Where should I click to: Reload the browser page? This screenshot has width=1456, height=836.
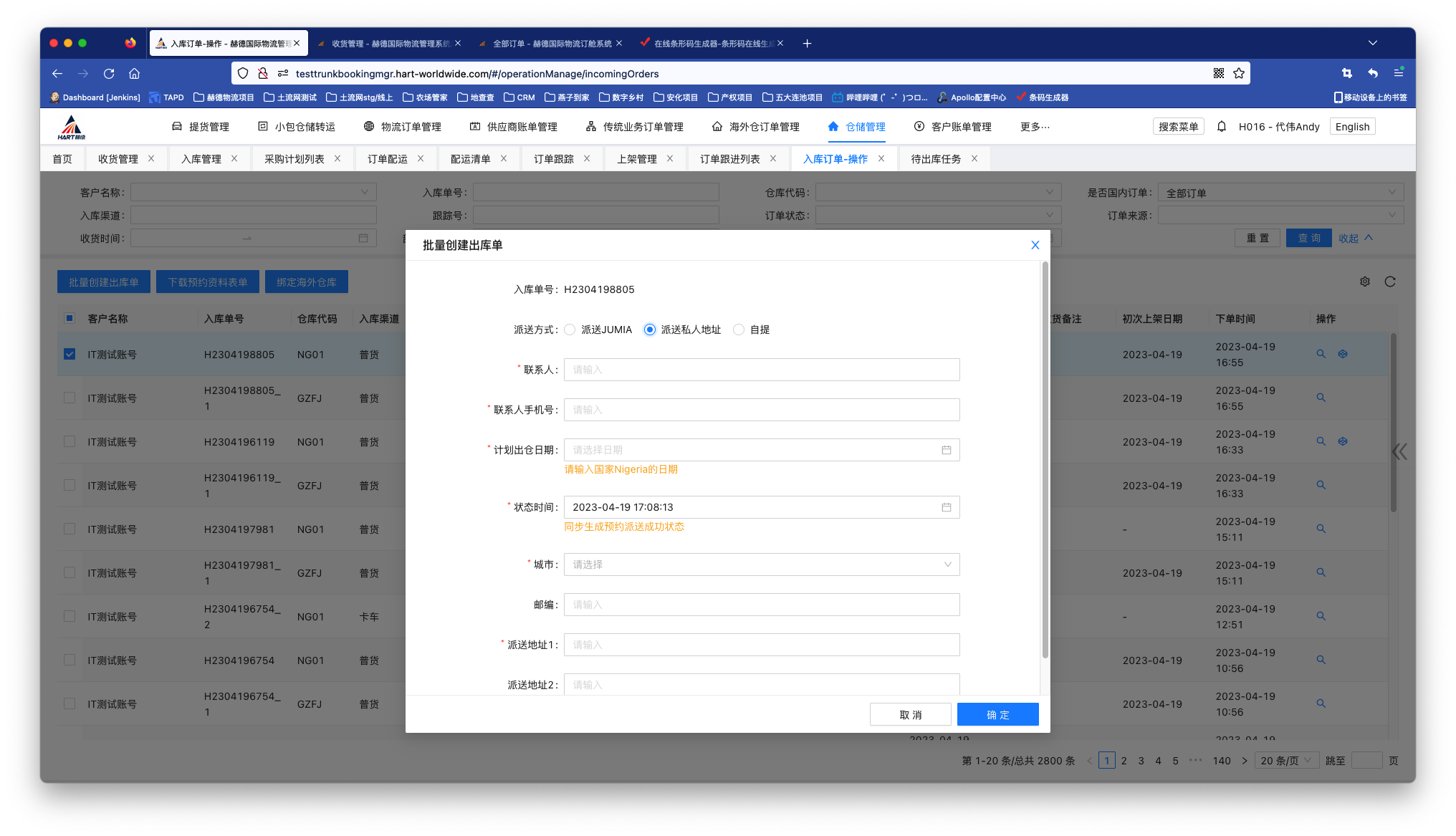pos(109,74)
